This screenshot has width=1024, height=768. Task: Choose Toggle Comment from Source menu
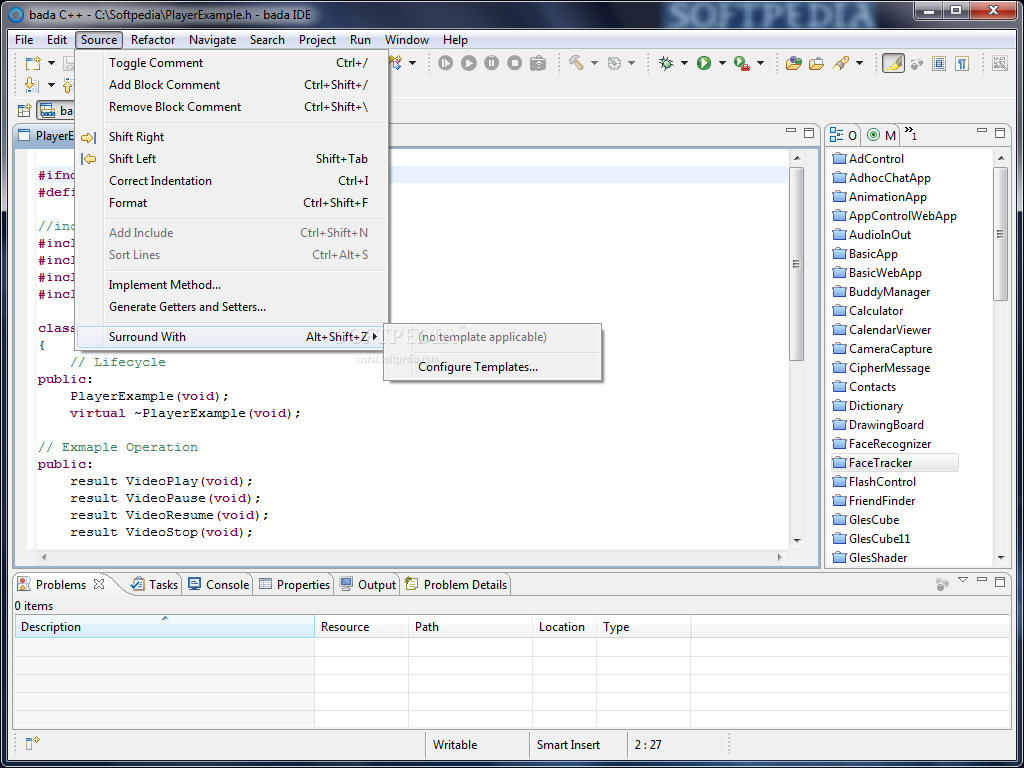click(x=232, y=63)
